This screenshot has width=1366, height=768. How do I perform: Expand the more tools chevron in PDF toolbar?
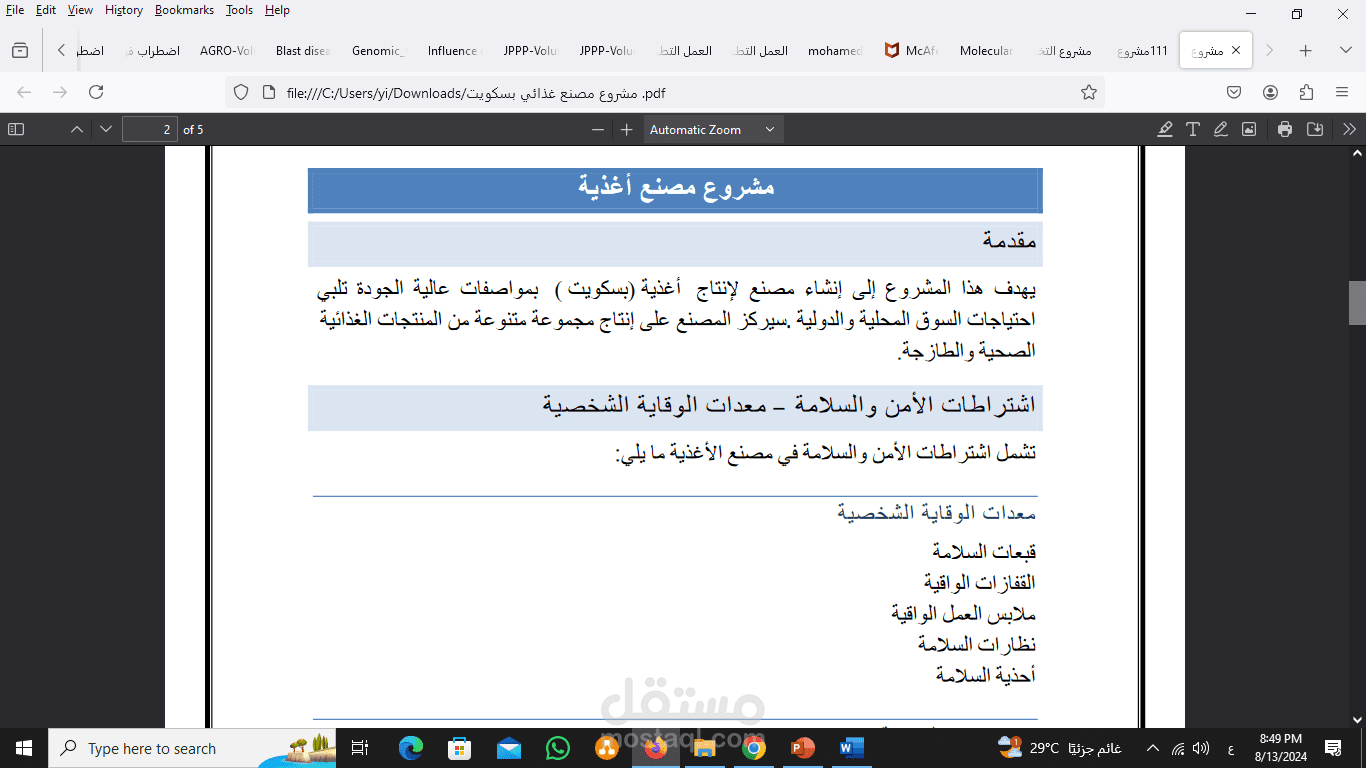tap(1349, 128)
